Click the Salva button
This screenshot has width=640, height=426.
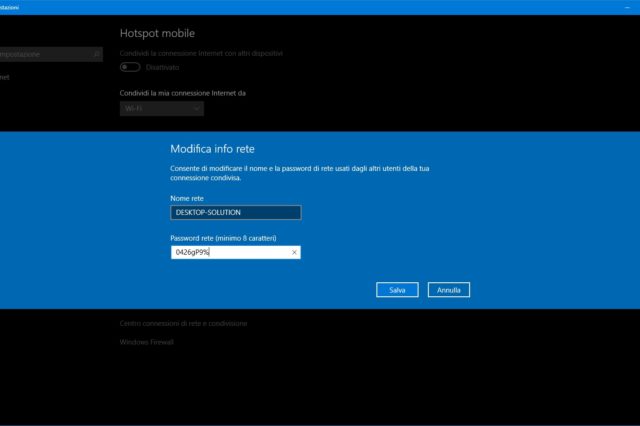pos(397,290)
